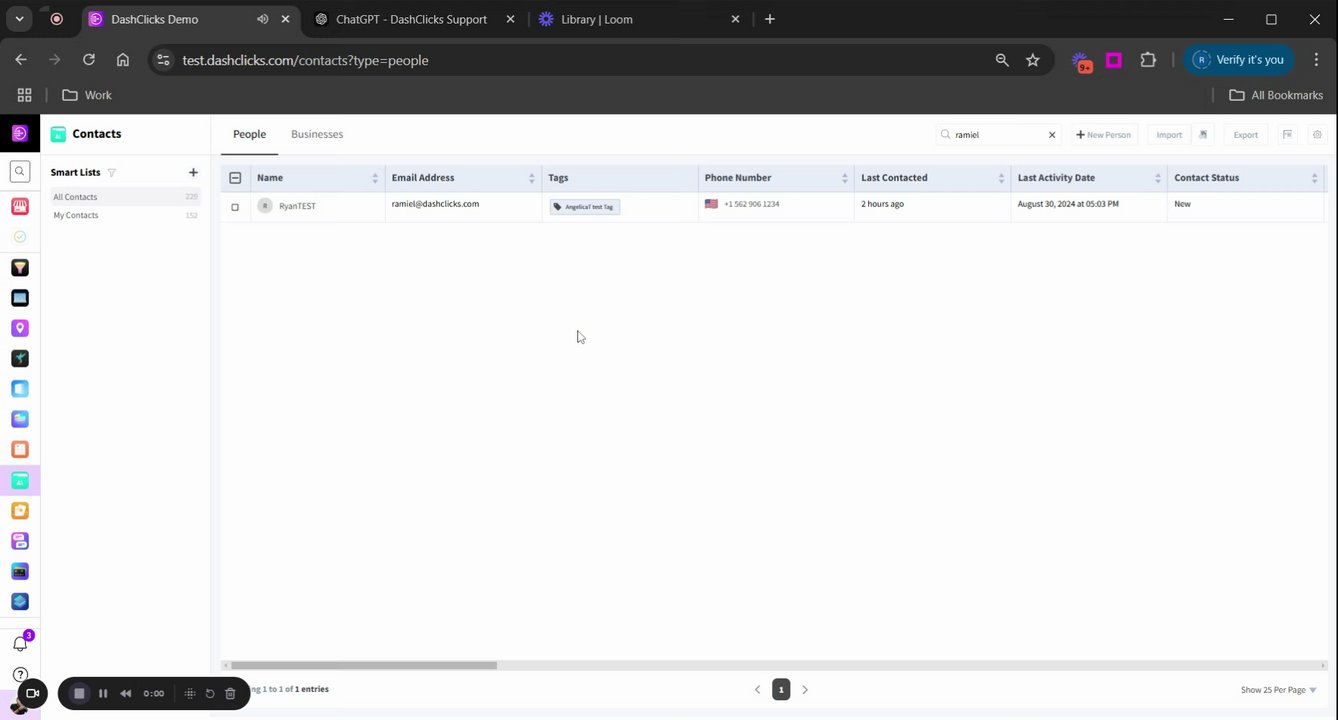The height and width of the screenshot is (720, 1338).
Task: Stop the Loom recording
Action: pos(79,693)
